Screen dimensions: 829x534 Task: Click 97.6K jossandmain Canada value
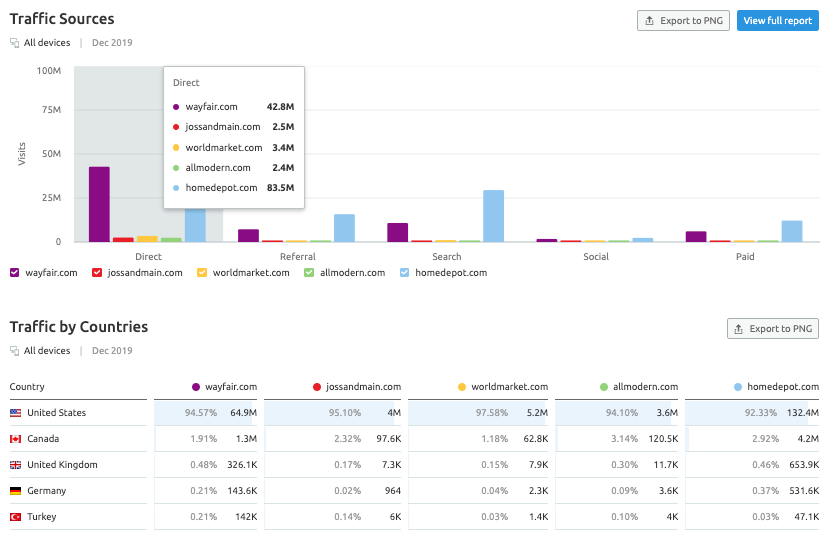389,439
